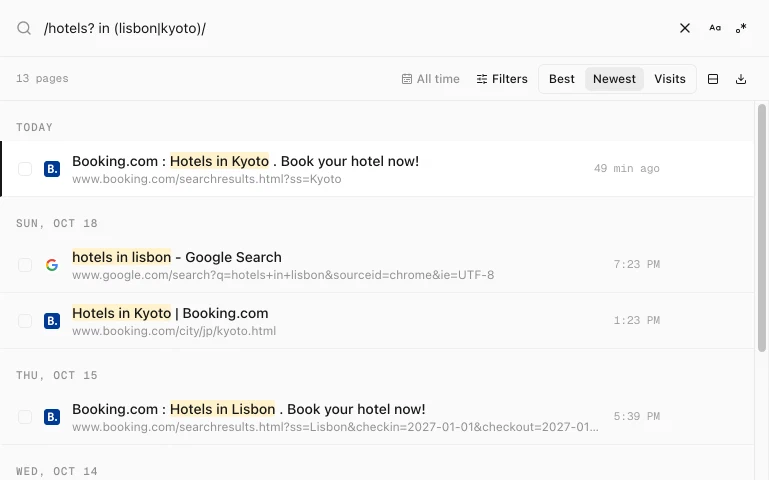Screen dimensions: 769x480
Task: Click the WED, OCT 14 date header
Action: 57,472
